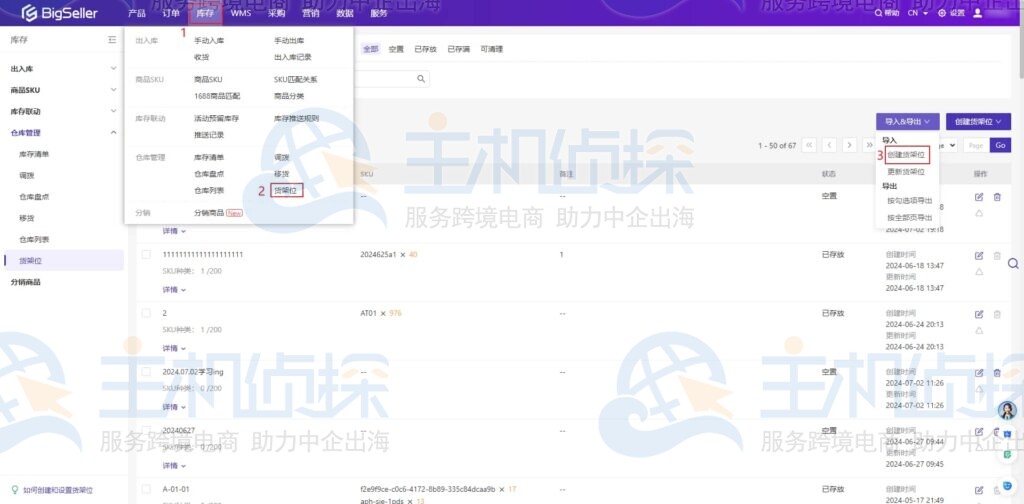Expand 详情 under row 11111111111111111111
Image resolution: width=1024 pixels, height=504 pixels.
tap(174, 289)
